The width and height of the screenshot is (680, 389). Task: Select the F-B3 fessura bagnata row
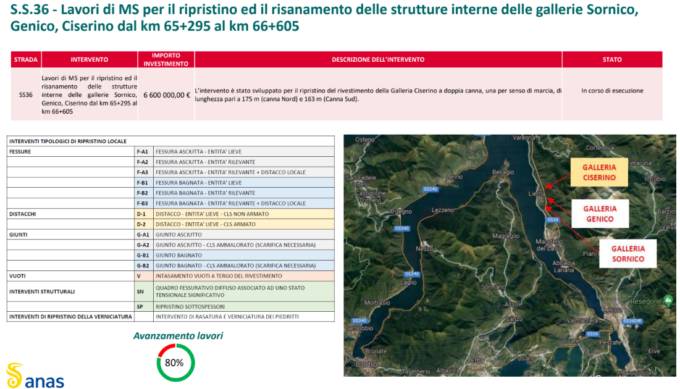tap(170, 203)
